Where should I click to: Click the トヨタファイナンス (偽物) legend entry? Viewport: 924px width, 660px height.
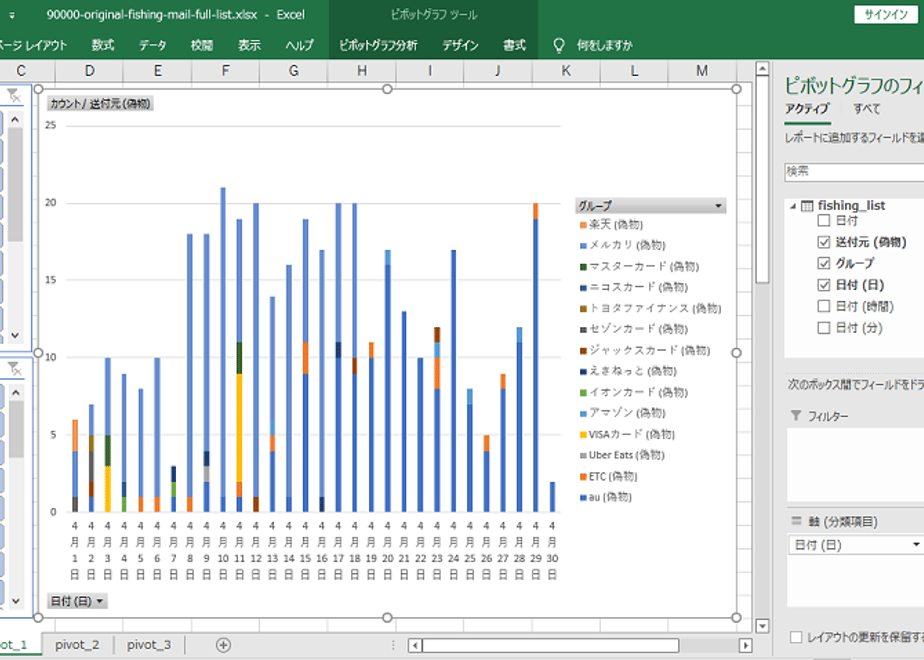coord(651,308)
